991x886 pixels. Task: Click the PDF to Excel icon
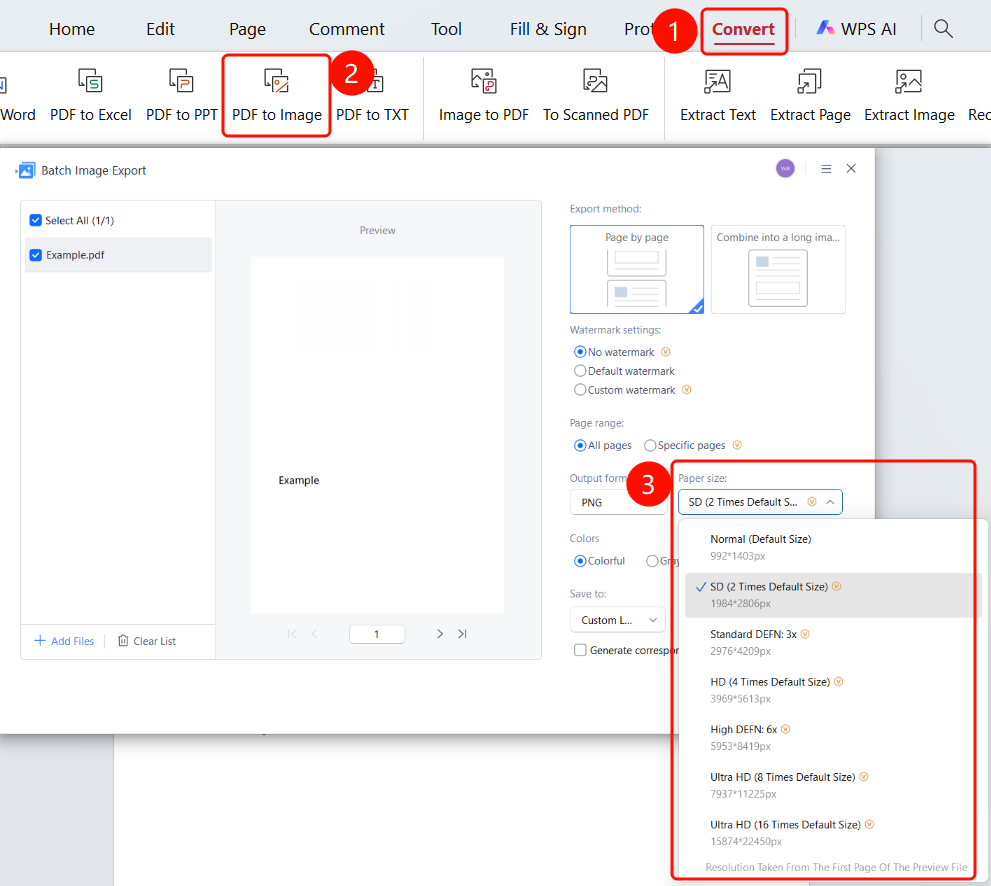click(x=90, y=81)
